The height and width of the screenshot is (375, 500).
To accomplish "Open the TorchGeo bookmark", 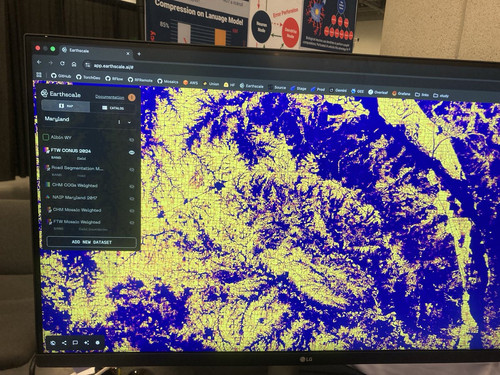I will tap(88, 77).
